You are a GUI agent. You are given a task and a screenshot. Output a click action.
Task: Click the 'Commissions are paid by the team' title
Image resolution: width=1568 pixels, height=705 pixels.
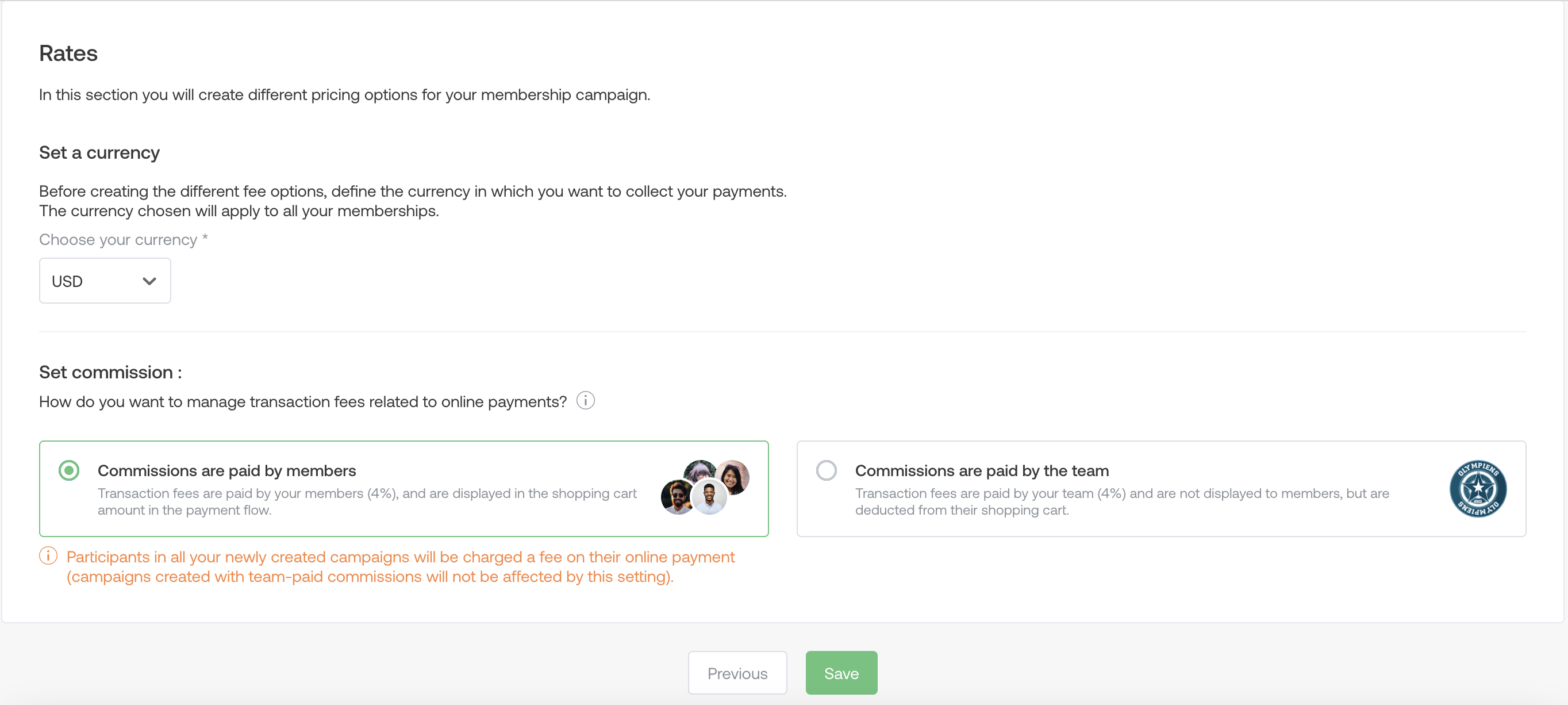tap(982, 470)
